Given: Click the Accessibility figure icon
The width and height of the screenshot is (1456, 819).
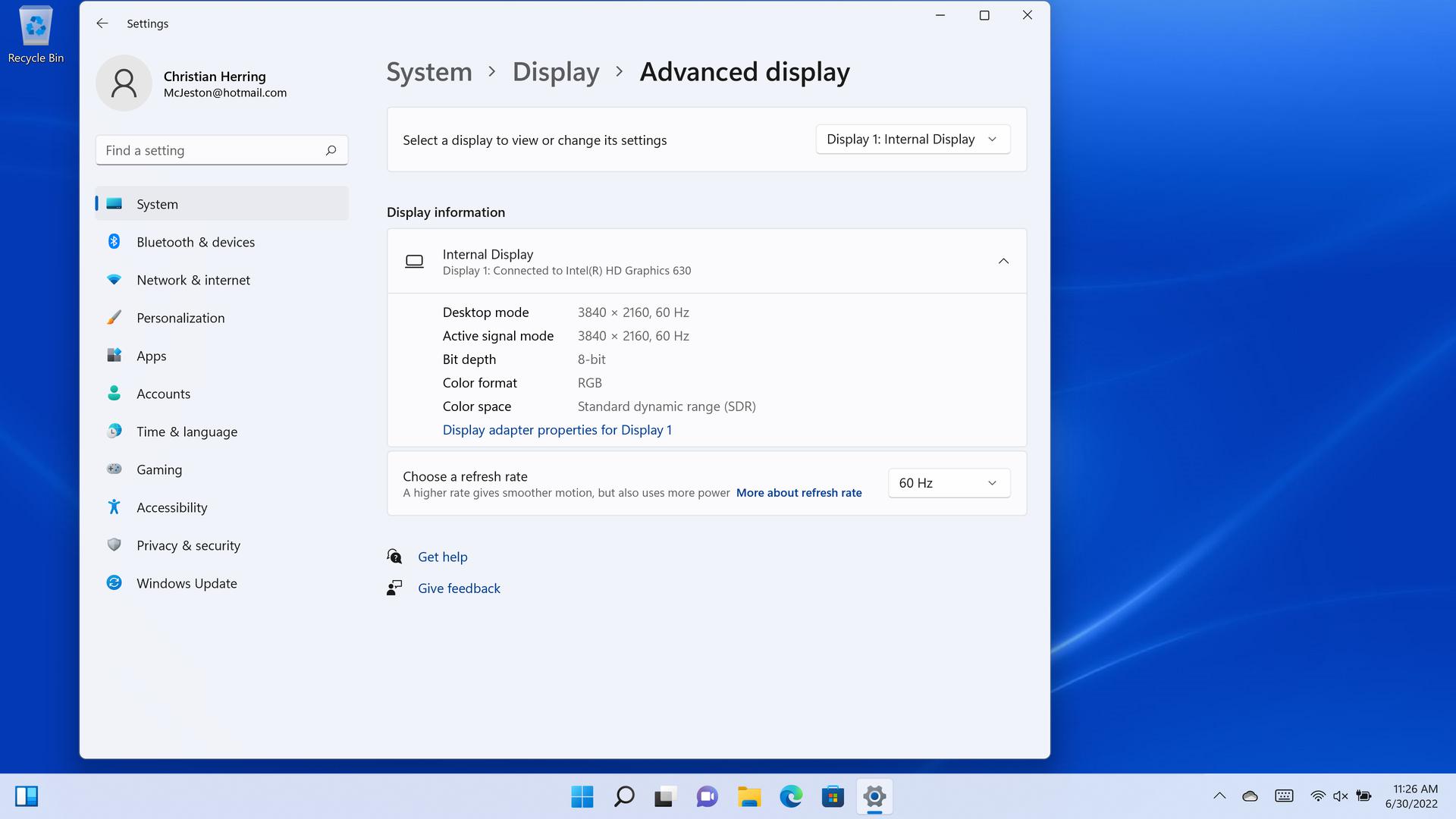Looking at the screenshot, I should point(114,507).
